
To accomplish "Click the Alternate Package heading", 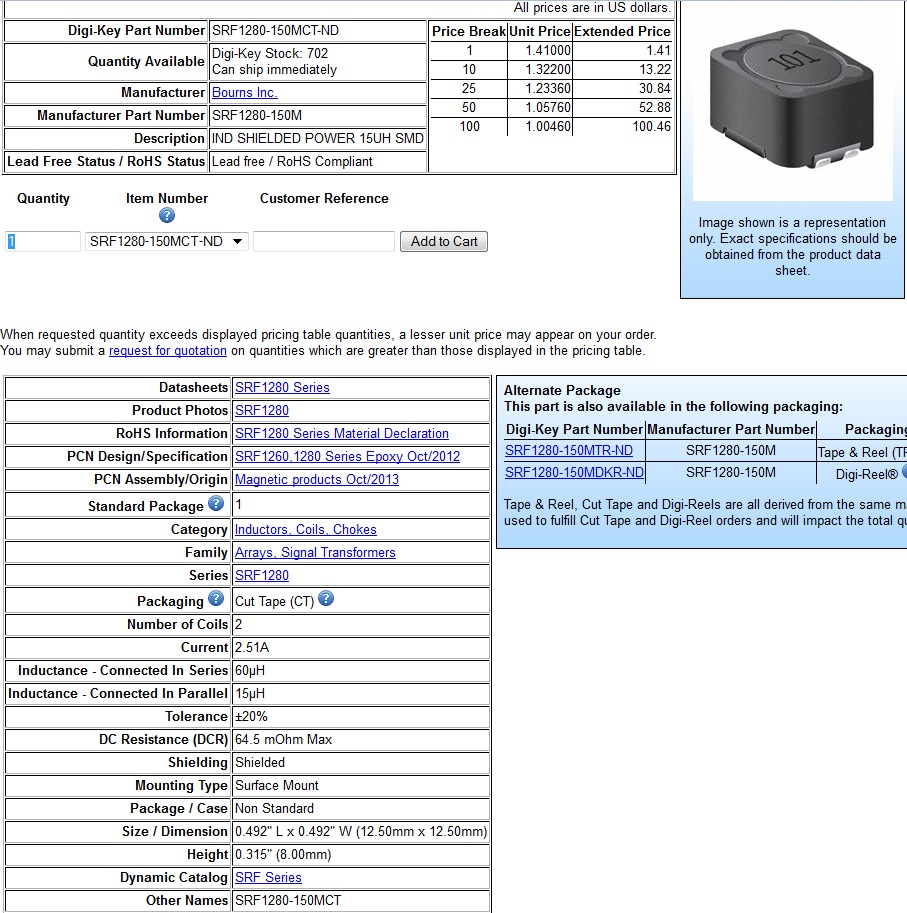I will 562,390.
